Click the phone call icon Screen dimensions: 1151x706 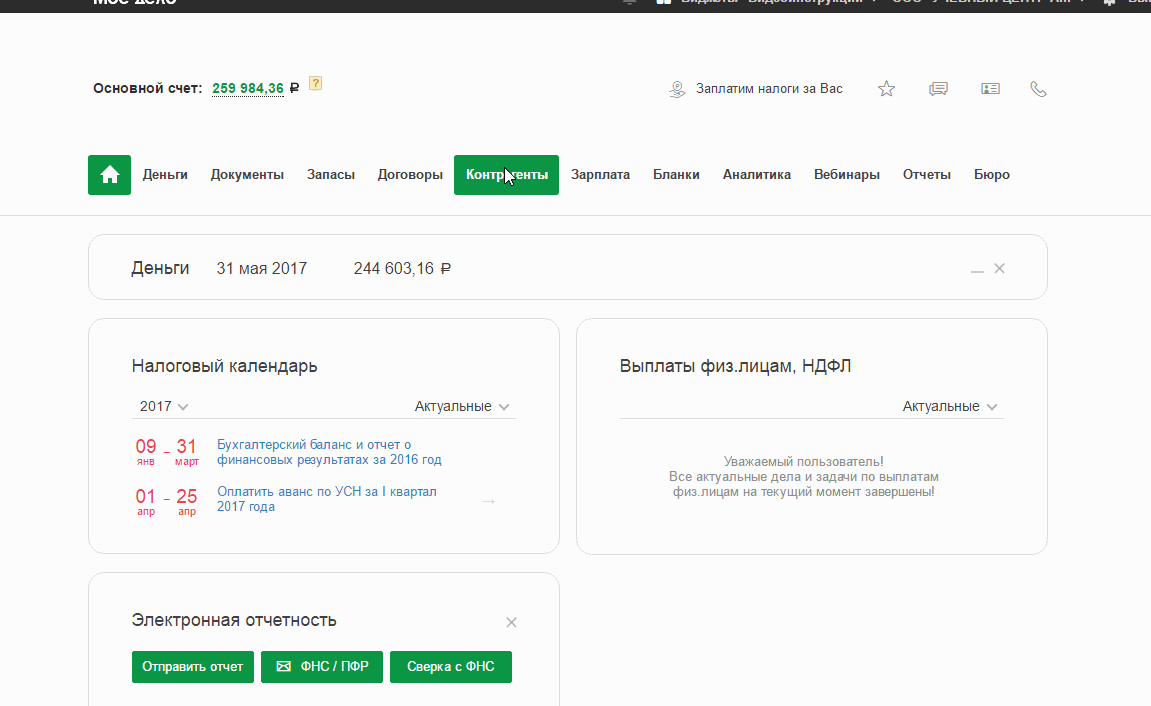click(1038, 89)
